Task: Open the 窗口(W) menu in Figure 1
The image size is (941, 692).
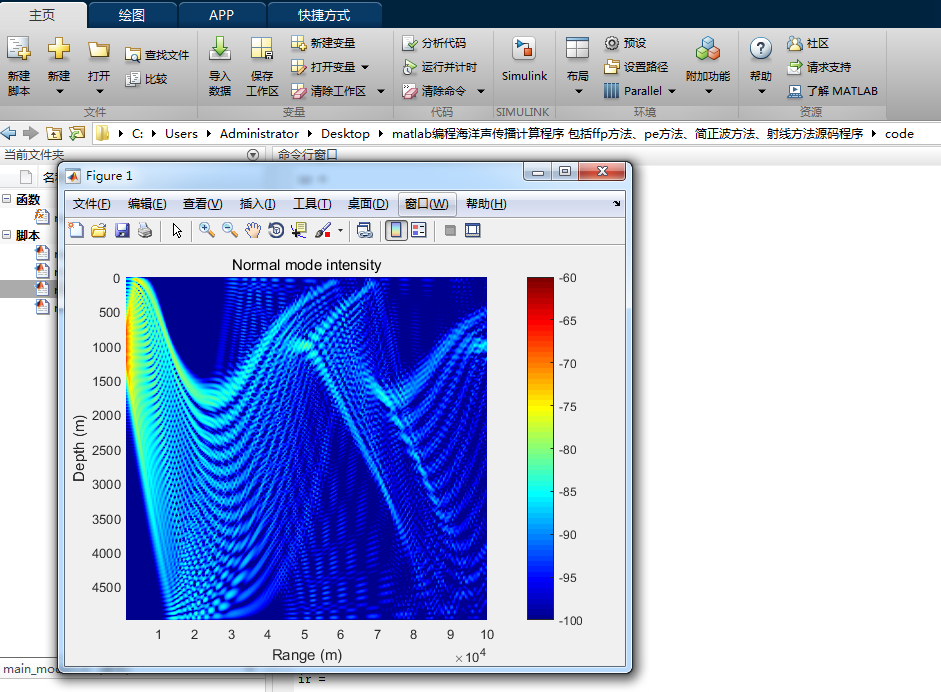Action: click(x=427, y=204)
